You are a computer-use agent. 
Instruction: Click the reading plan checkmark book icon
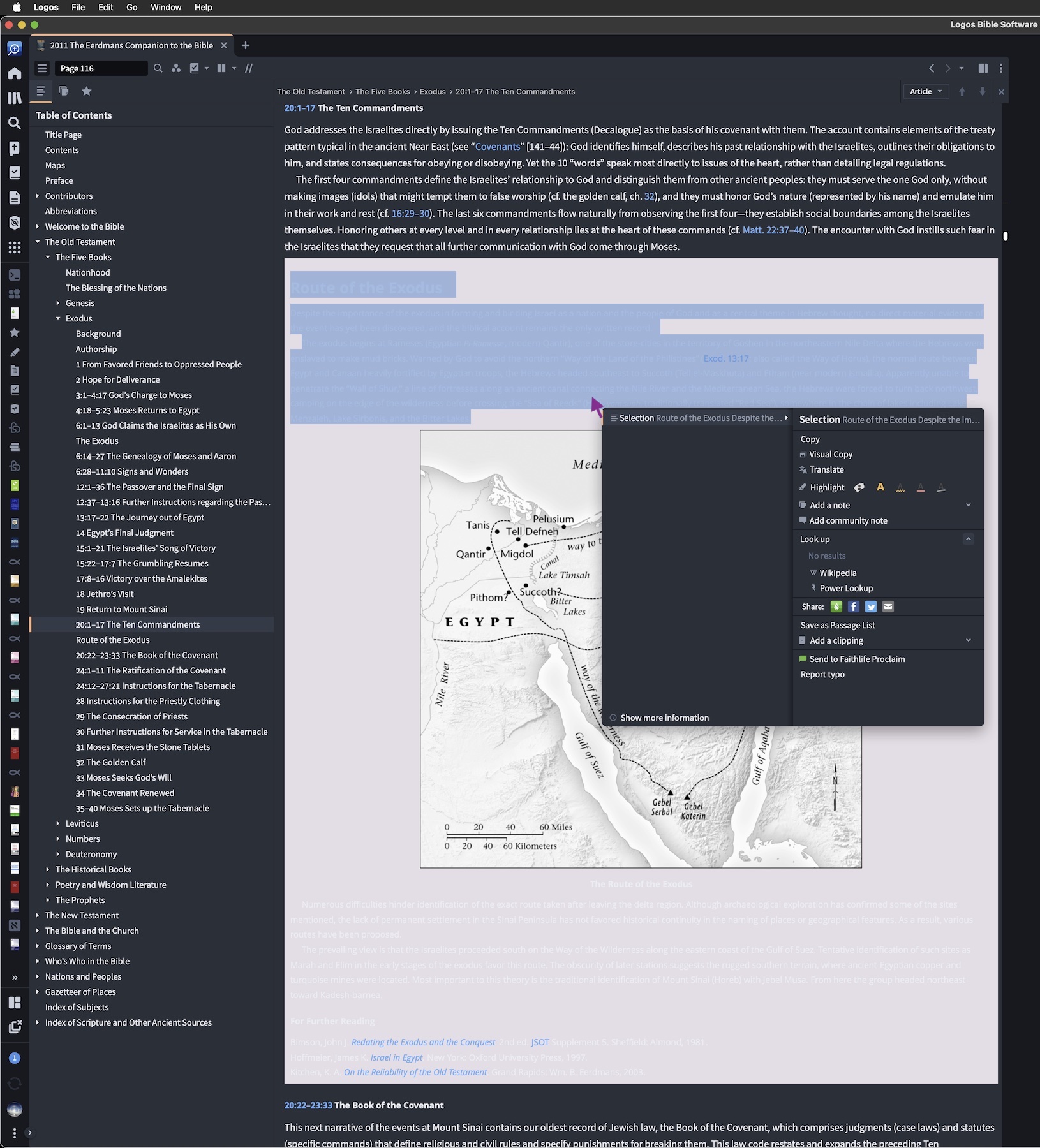195,68
